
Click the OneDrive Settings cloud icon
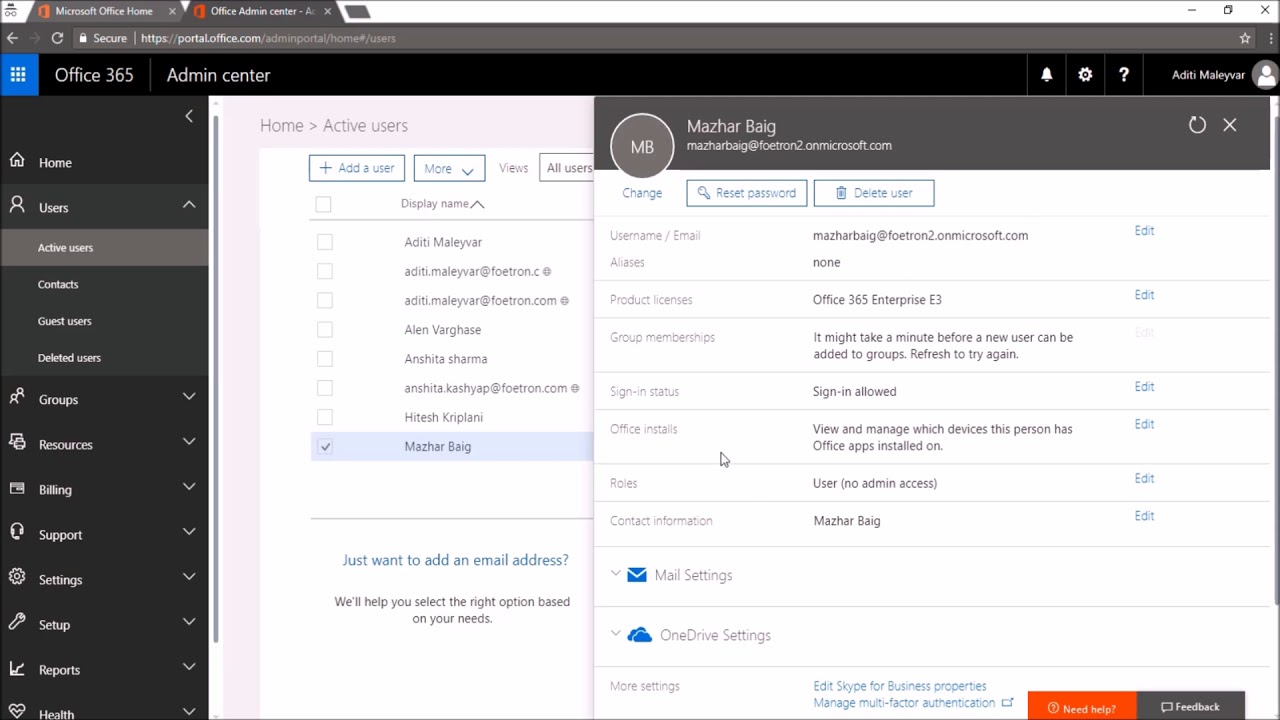(x=640, y=635)
